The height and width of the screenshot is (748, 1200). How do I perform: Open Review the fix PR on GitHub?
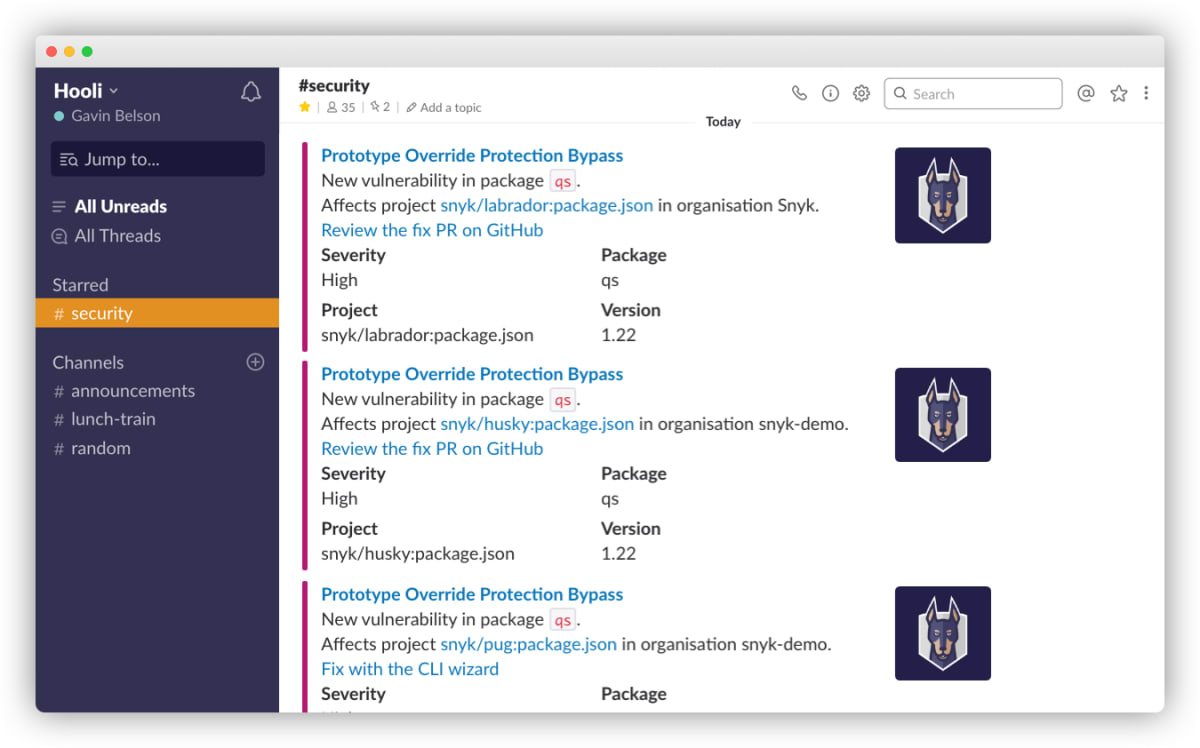coord(431,229)
